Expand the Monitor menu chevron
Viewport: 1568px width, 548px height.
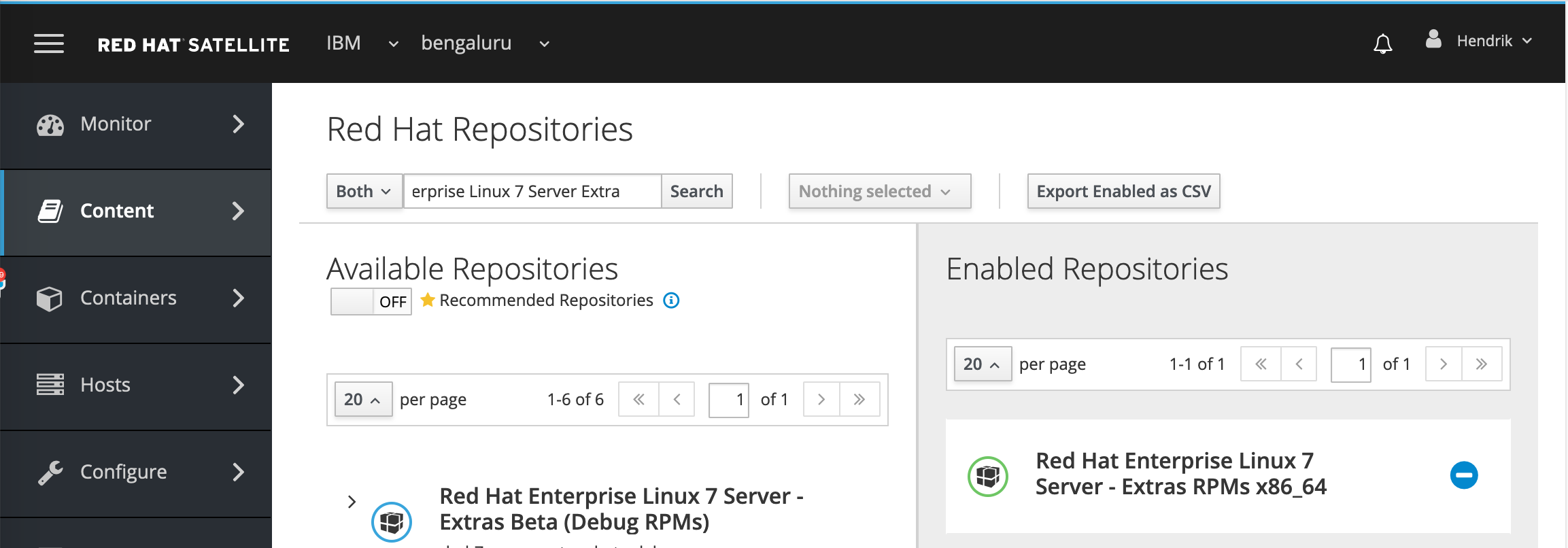[x=238, y=124]
